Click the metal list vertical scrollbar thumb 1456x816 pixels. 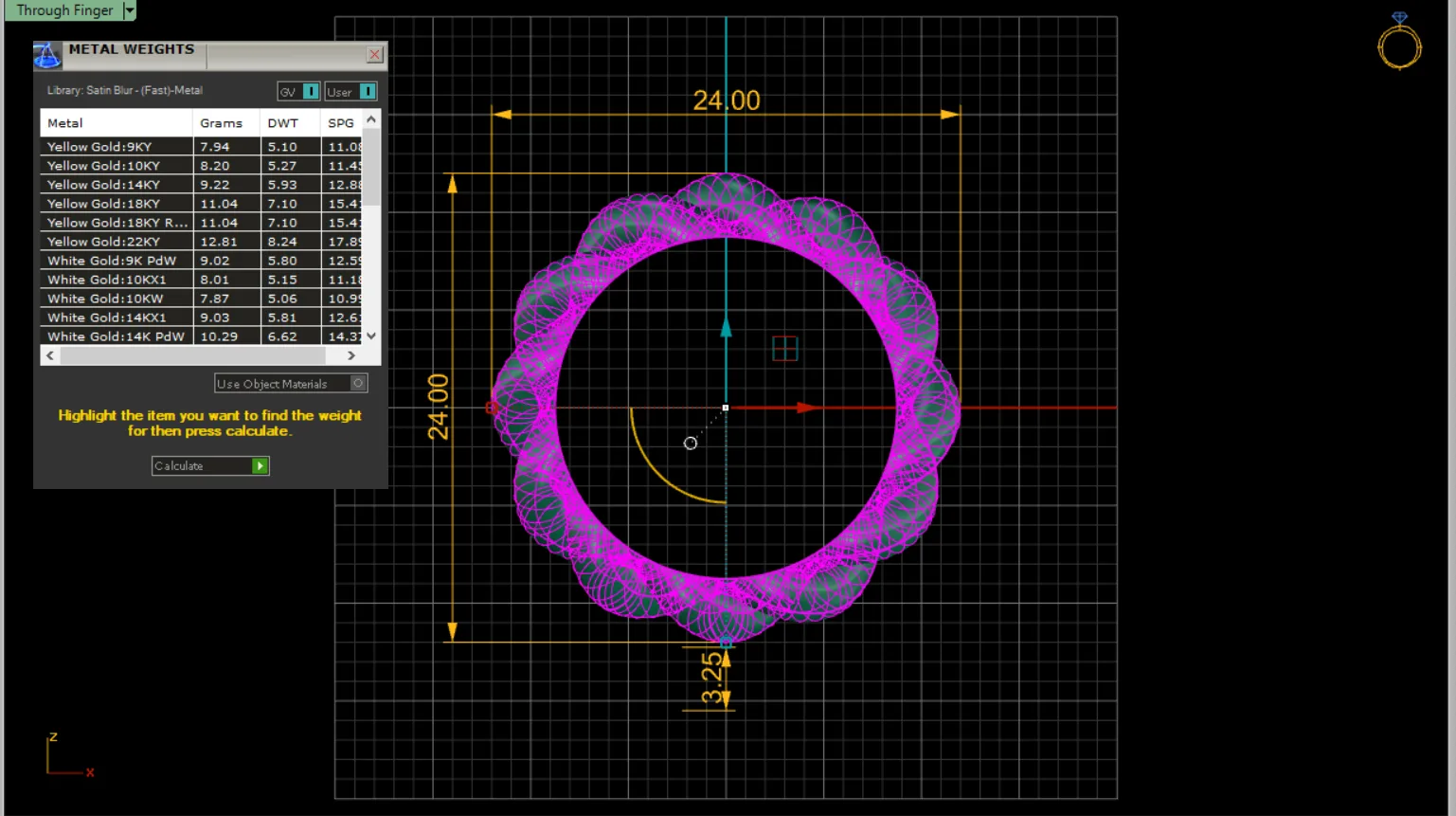pyautogui.click(x=371, y=166)
